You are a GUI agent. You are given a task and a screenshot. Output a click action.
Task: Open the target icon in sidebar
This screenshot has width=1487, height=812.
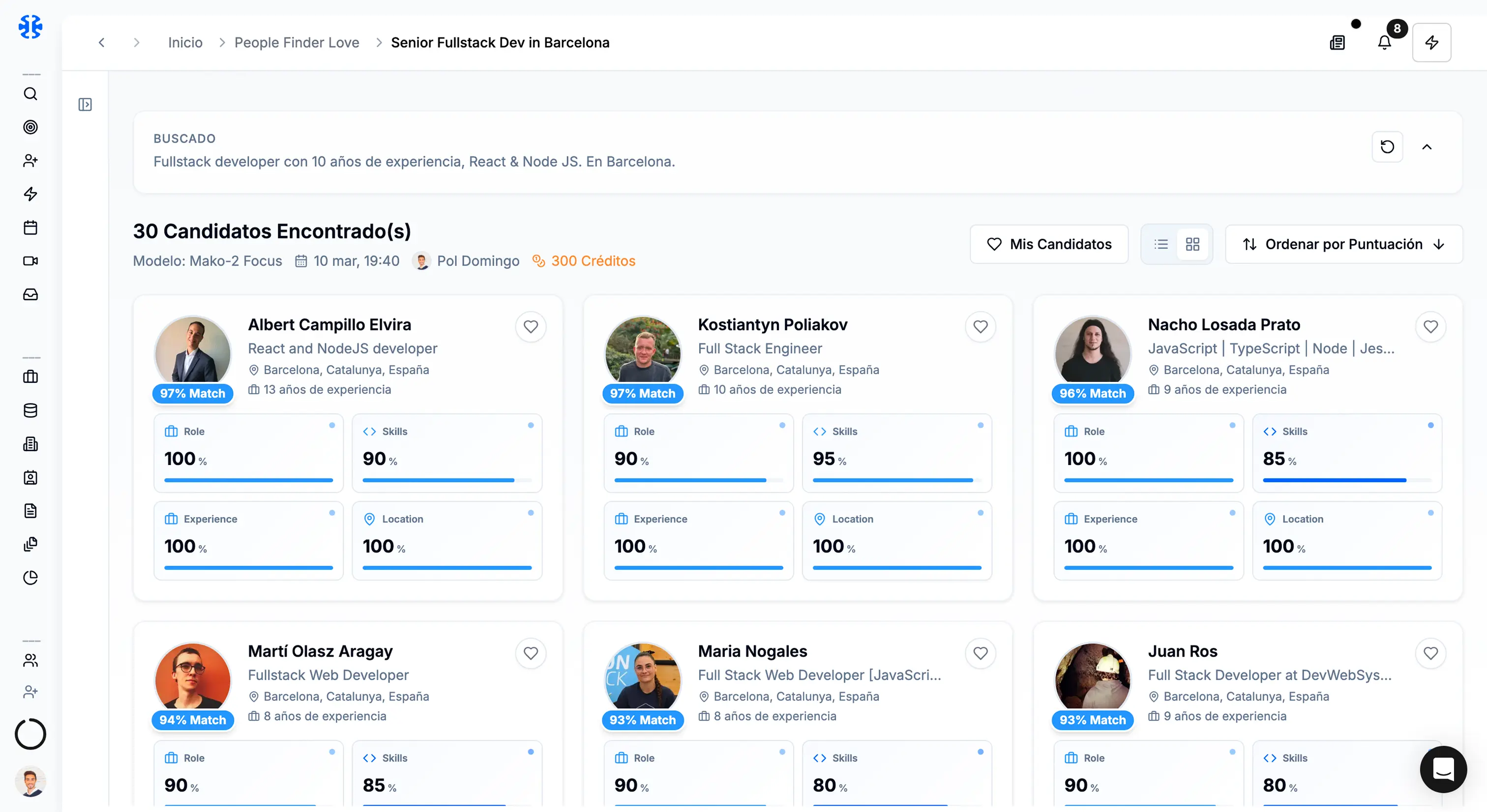pos(30,127)
